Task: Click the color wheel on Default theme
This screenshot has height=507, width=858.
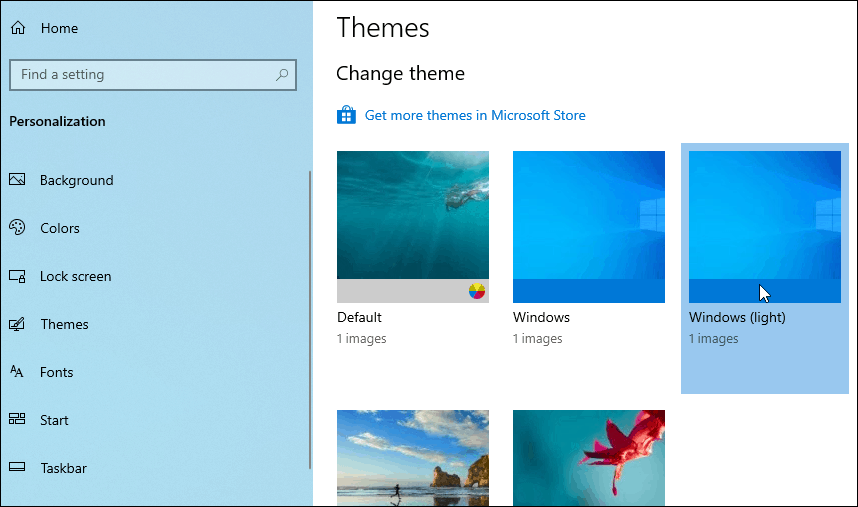Action: coord(477,291)
